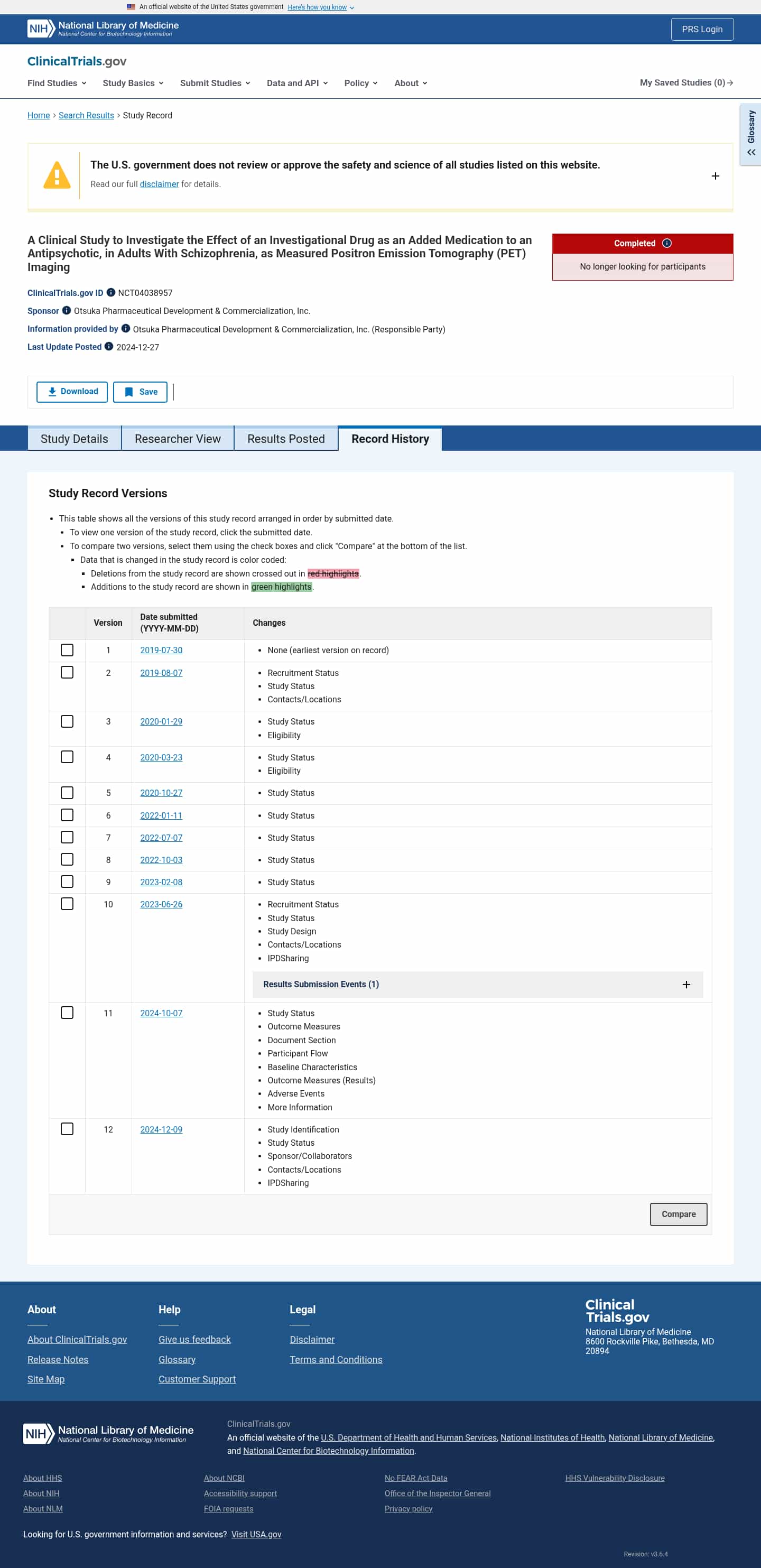Visit USA.gov link

pyautogui.click(x=256, y=1535)
